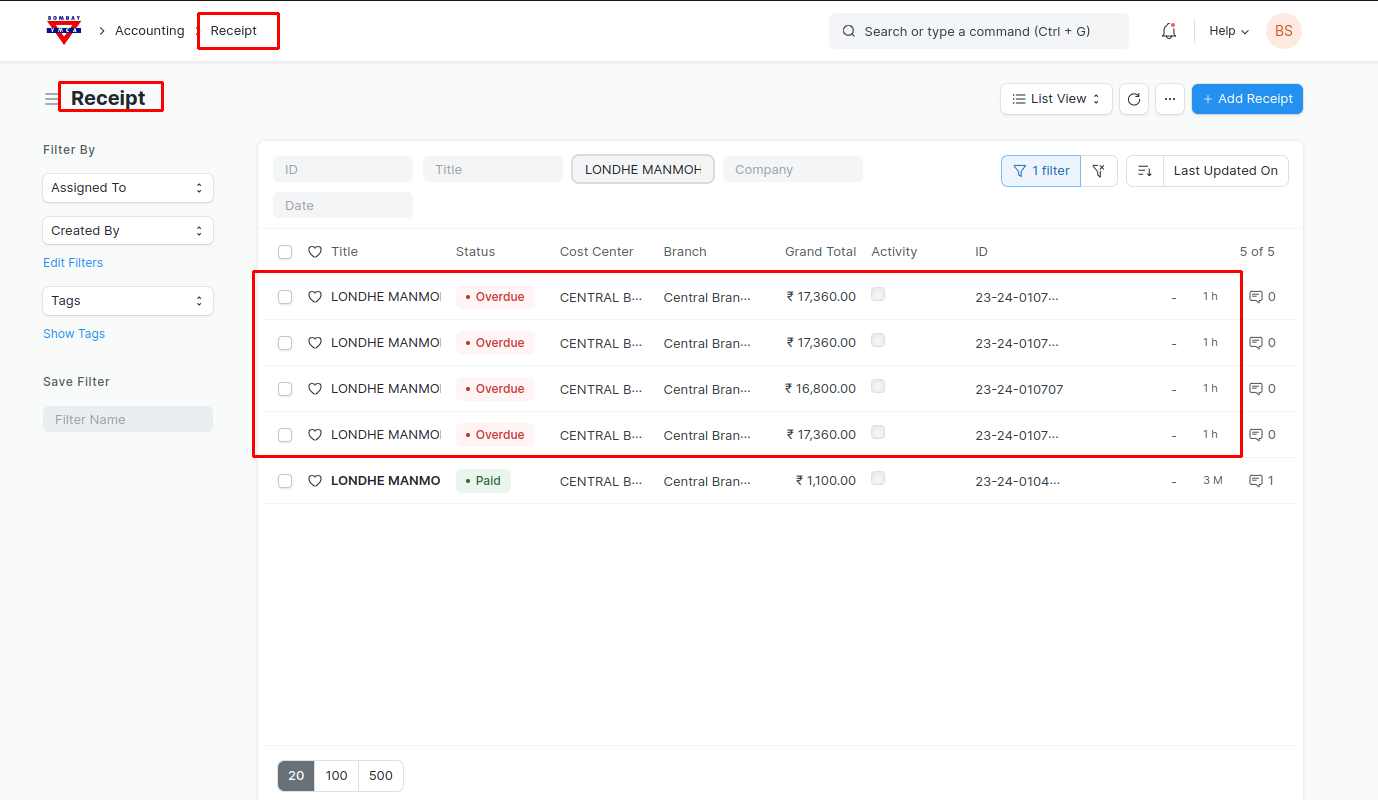Like the ₹ 16,800.00 receipt heart icon
Screen dimensions: 1378x800
click(x=315, y=389)
